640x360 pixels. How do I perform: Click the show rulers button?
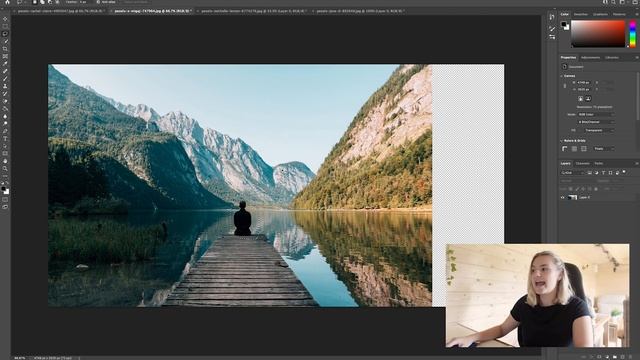(565, 149)
